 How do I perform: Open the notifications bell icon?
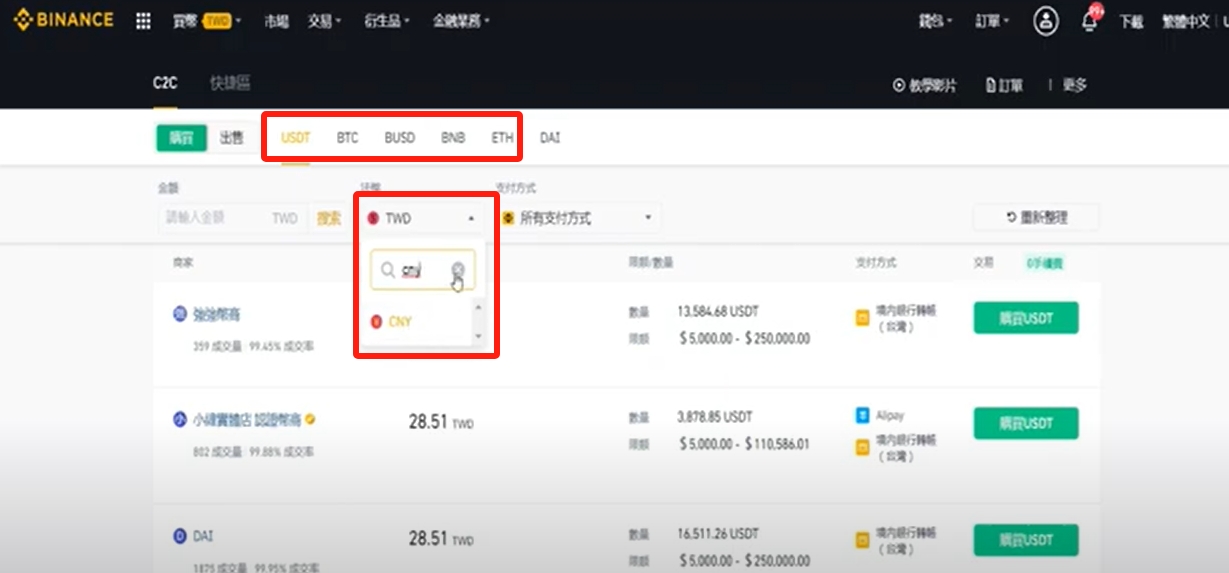tap(1090, 21)
